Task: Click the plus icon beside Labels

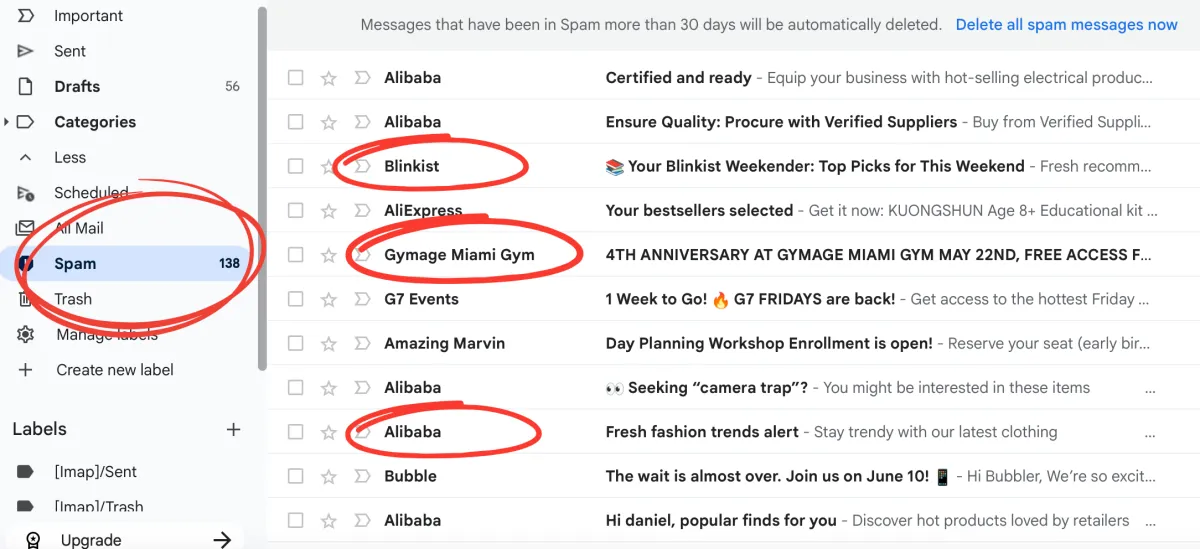Action: click(x=233, y=429)
